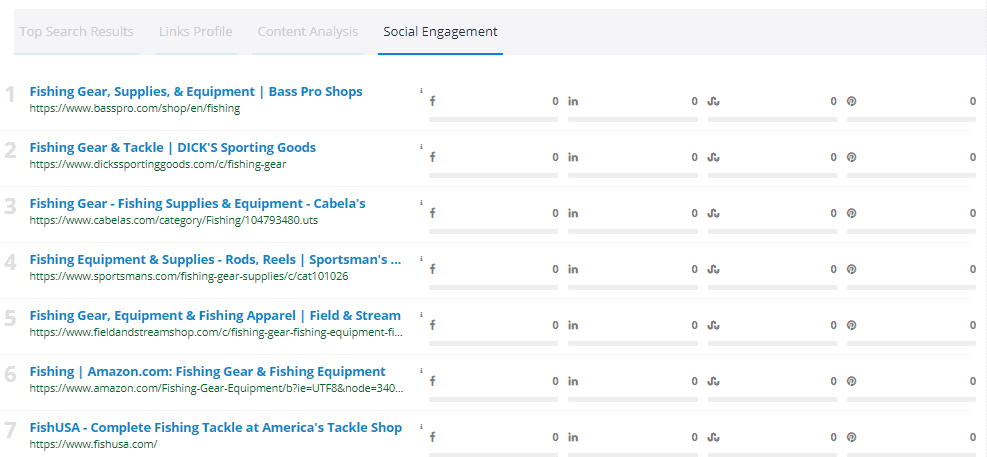
Task: Click the info icon beside Sportsman's title
Action: 421,259
